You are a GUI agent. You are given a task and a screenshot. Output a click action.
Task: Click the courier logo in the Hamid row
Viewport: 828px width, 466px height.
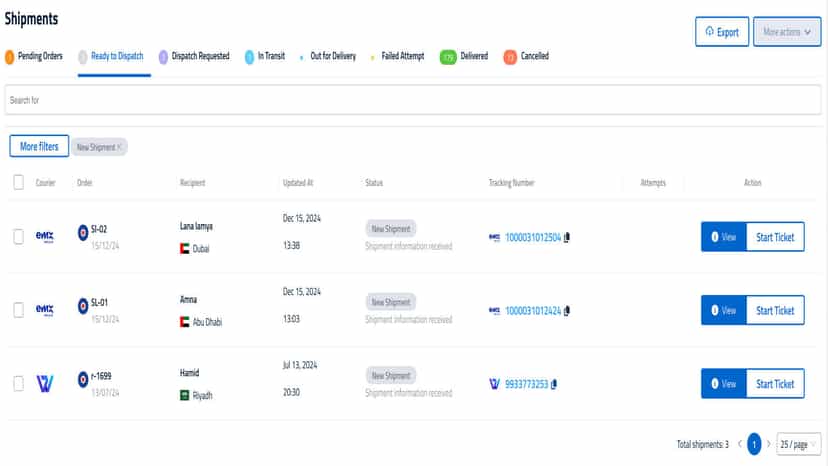pos(45,383)
